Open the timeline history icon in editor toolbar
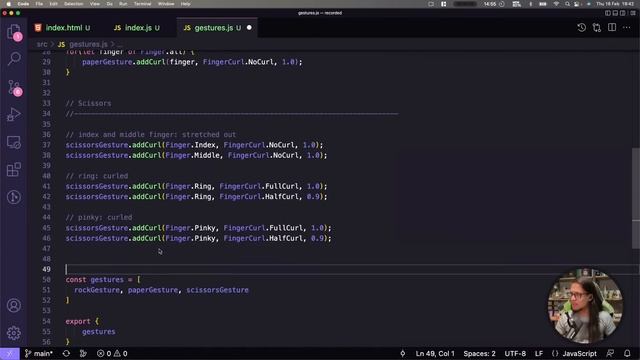 click(x=582, y=27)
